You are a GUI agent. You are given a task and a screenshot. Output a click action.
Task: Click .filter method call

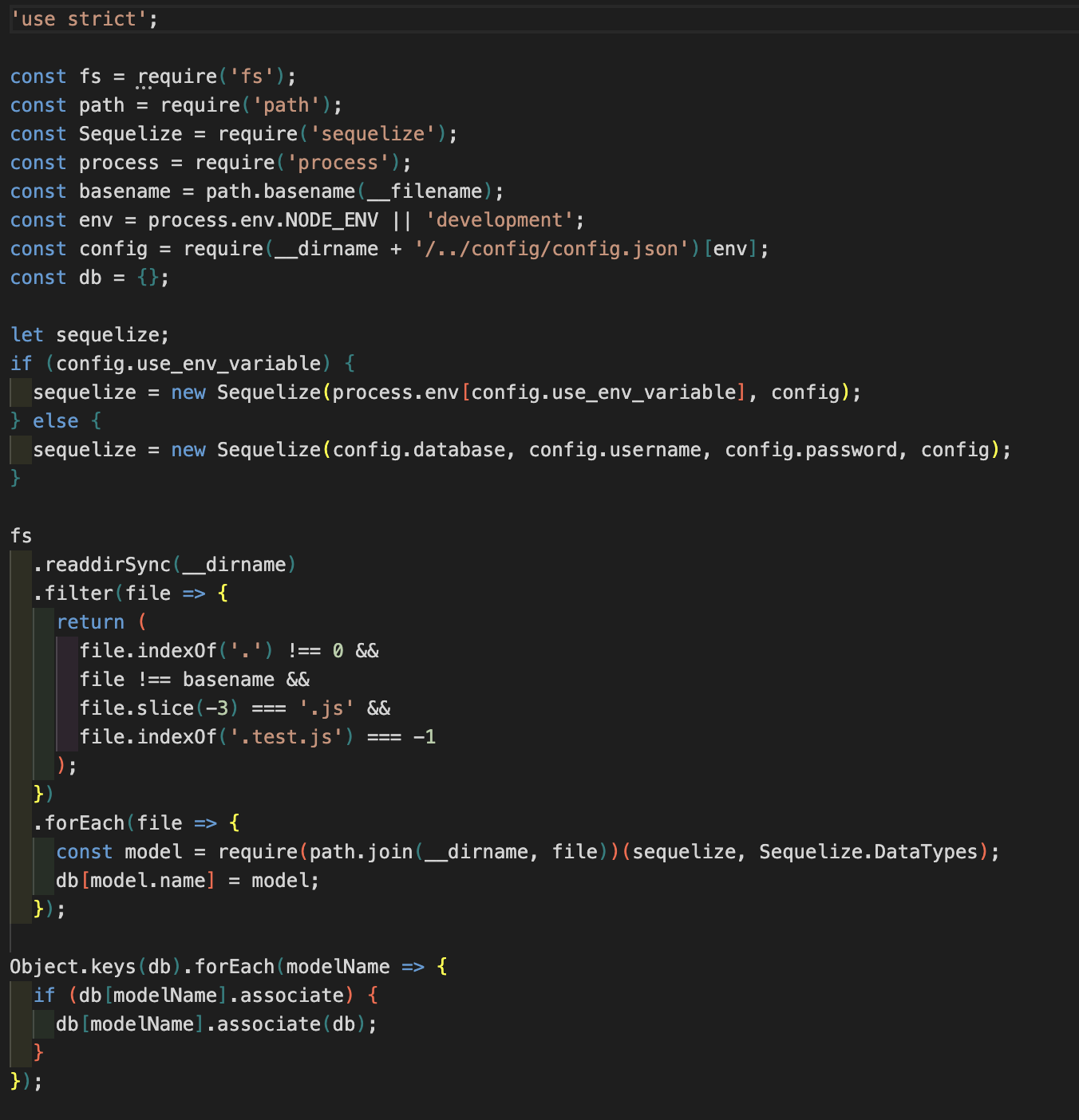point(73,594)
